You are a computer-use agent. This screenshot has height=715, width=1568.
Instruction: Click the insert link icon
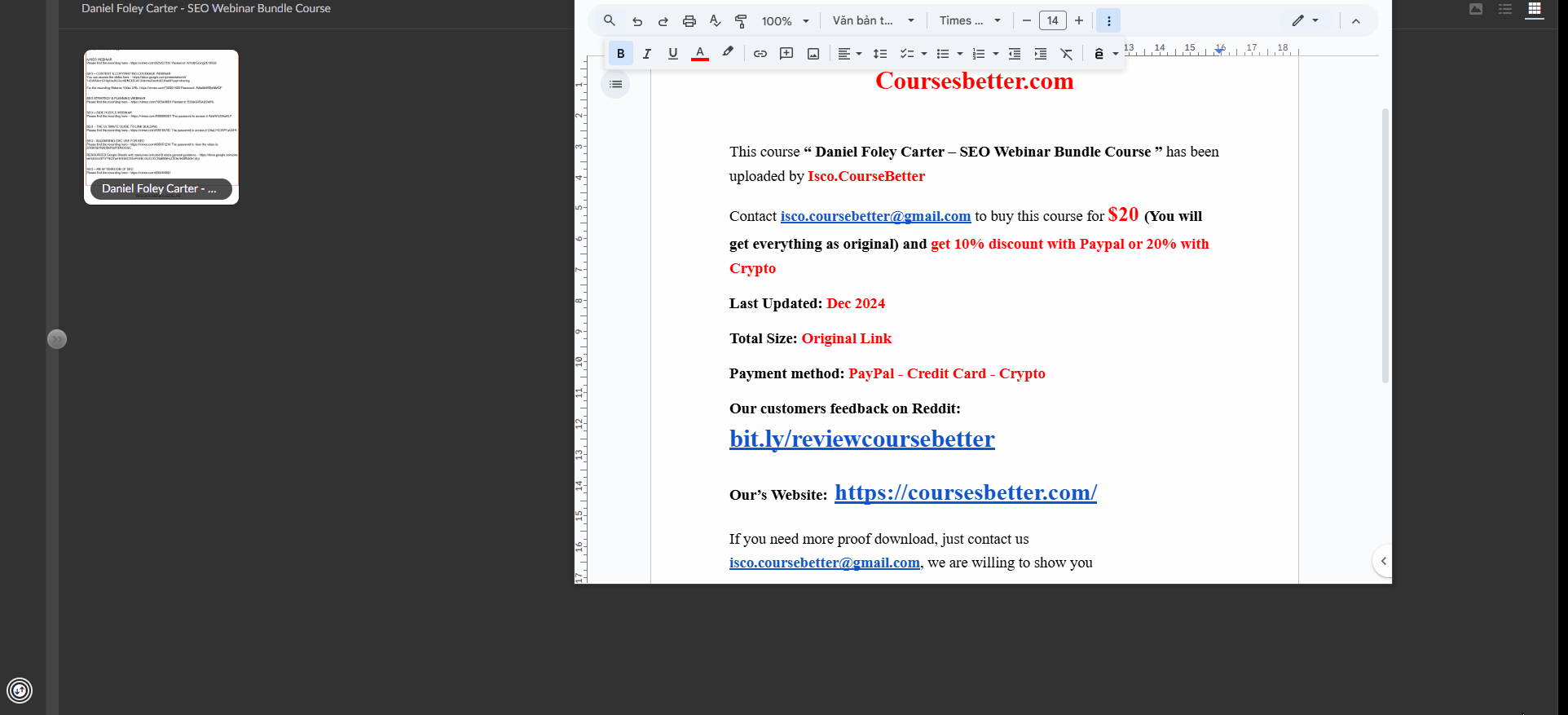(760, 54)
